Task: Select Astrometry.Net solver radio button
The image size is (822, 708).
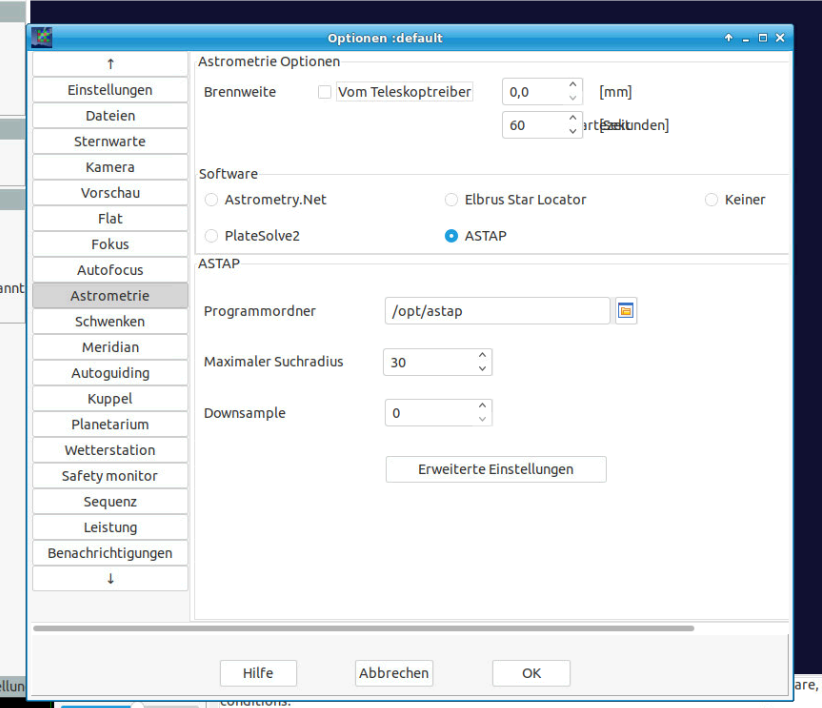Action: pos(211,200)
